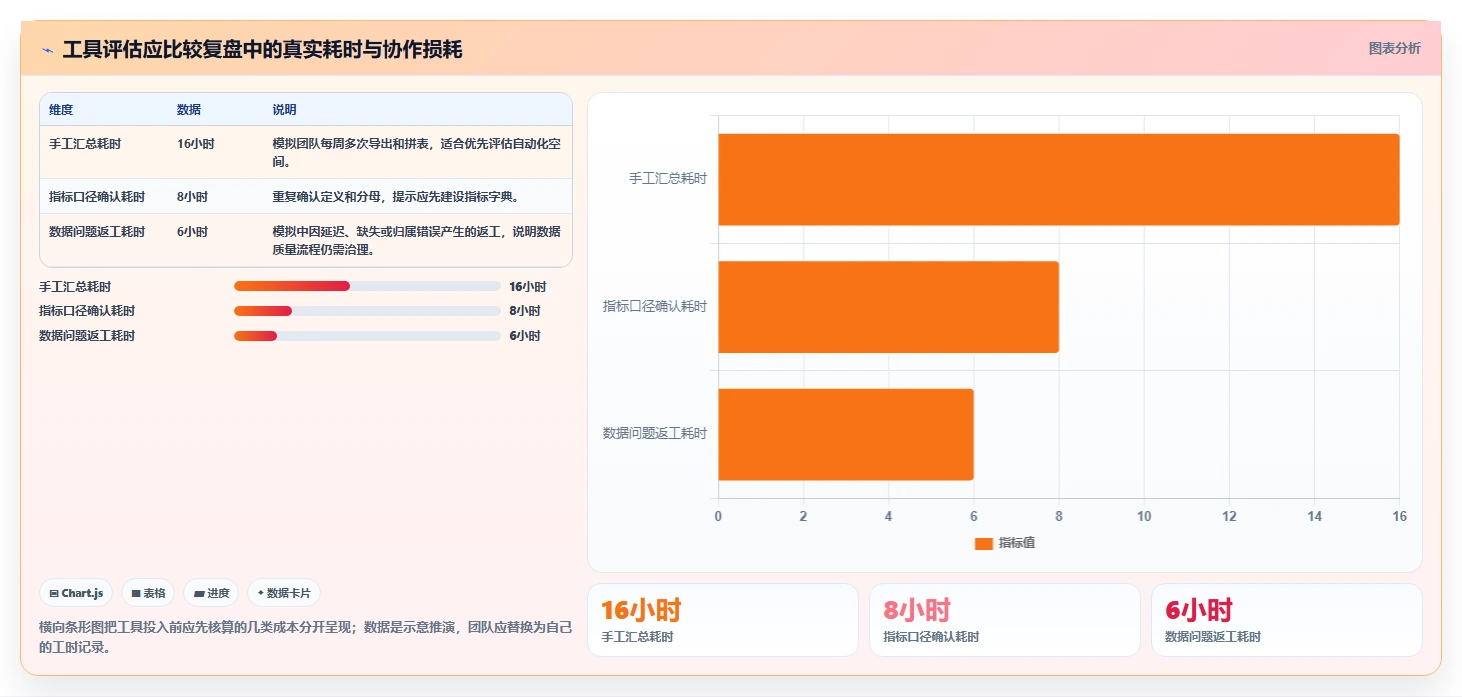Click the 16小时 data card

(x=723, y=620)
